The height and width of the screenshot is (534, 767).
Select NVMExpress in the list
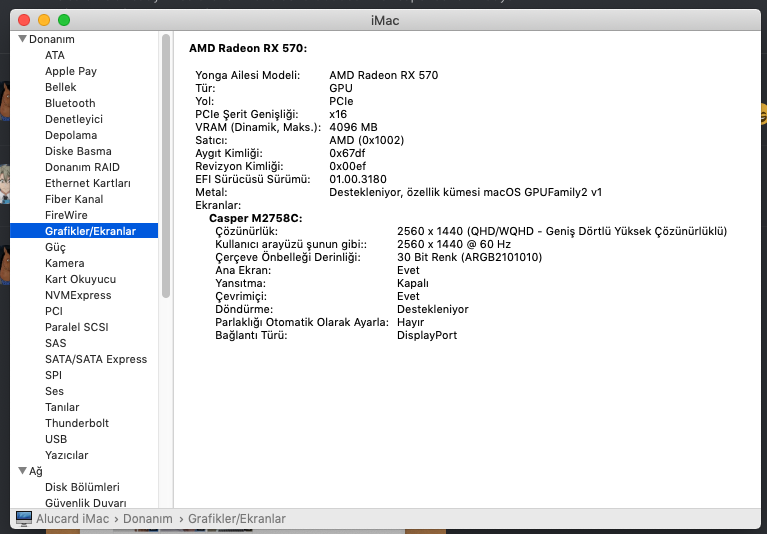(x=78, y=295)
